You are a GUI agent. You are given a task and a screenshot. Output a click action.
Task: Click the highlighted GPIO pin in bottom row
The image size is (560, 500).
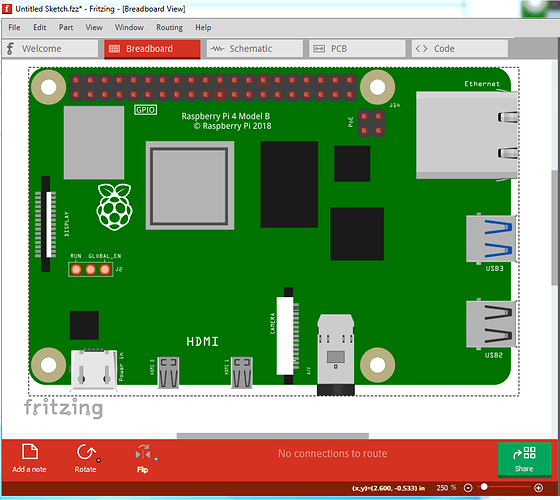coord(220,95)
